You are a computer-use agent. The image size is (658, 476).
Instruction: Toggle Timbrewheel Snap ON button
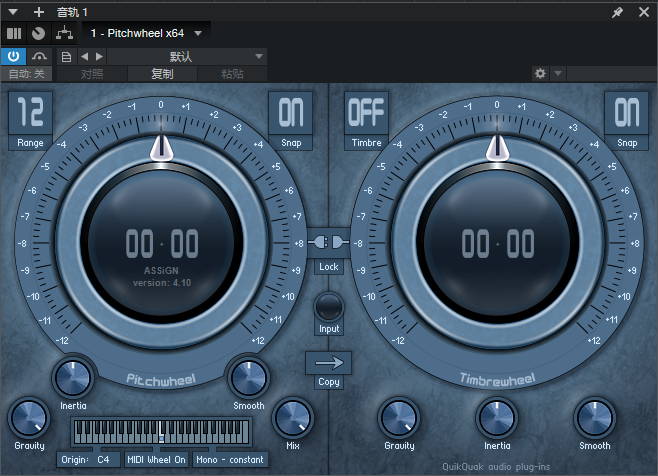click(x=626, y=113)
